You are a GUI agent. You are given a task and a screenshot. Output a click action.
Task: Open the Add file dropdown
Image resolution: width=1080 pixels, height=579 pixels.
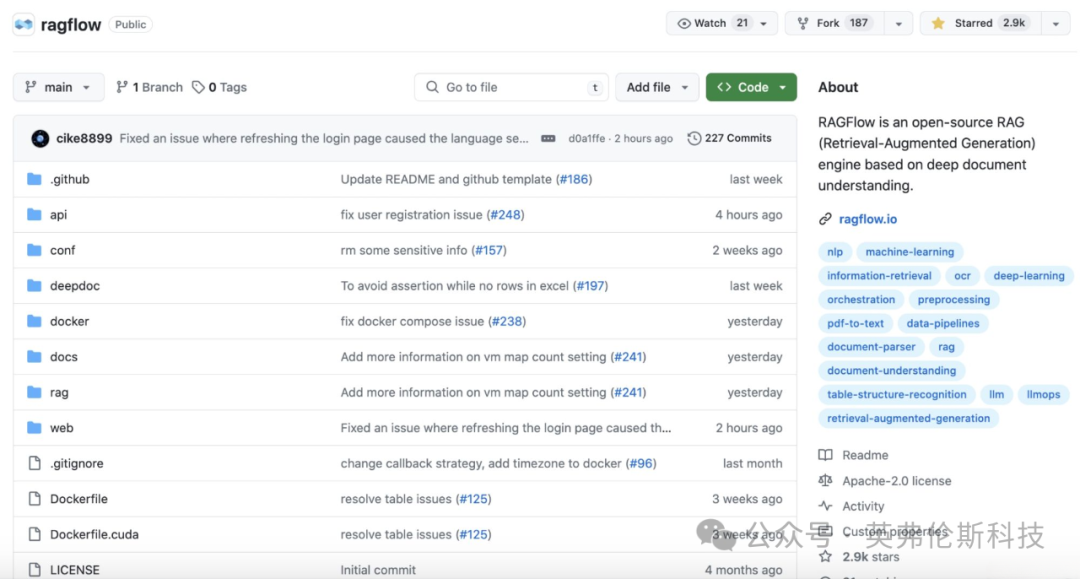[x=657, y=87]
